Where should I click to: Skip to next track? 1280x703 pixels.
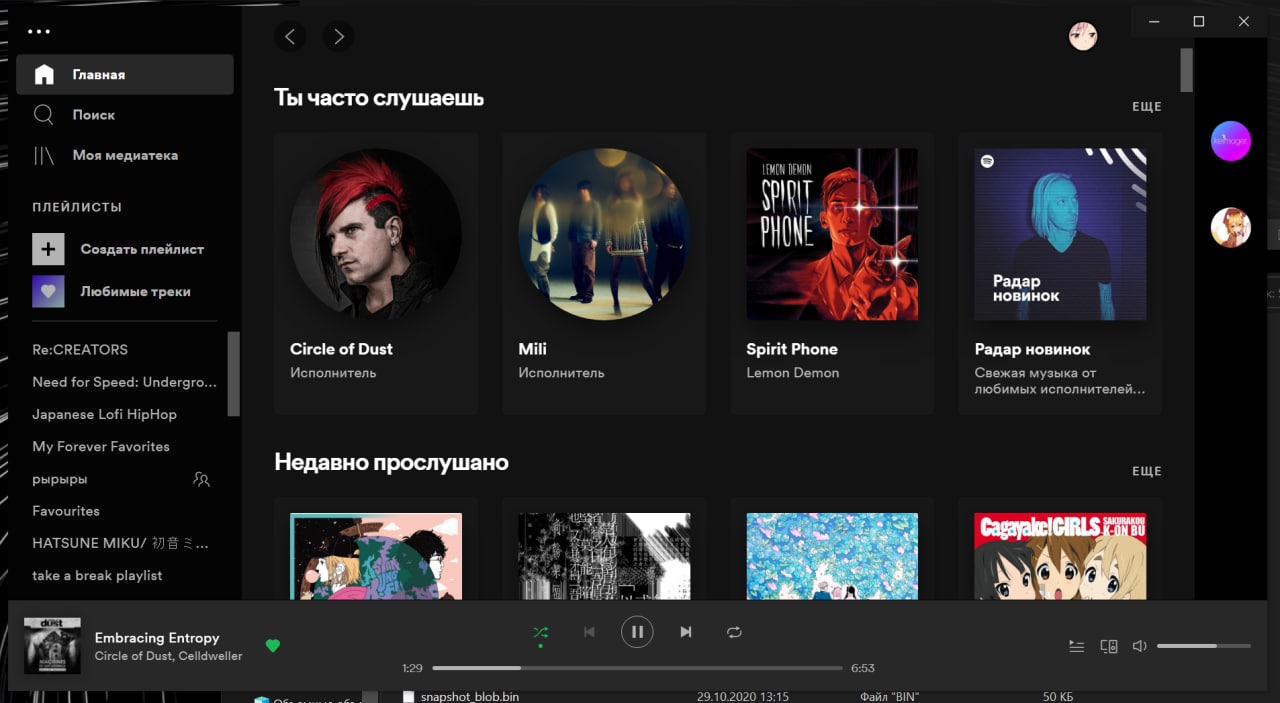click(685, 632)
